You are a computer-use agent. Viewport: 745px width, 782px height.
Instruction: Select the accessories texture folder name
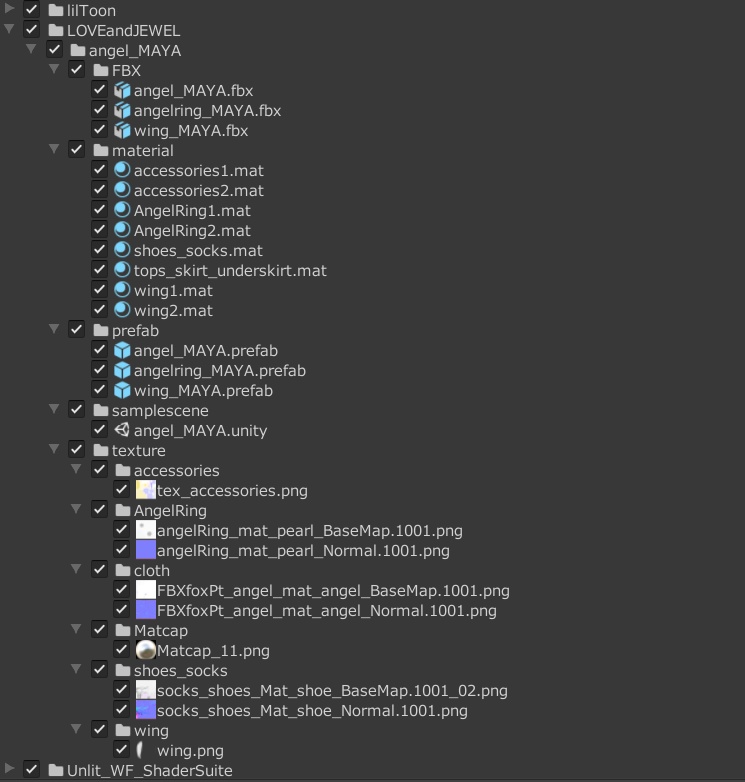pos(177,471)
